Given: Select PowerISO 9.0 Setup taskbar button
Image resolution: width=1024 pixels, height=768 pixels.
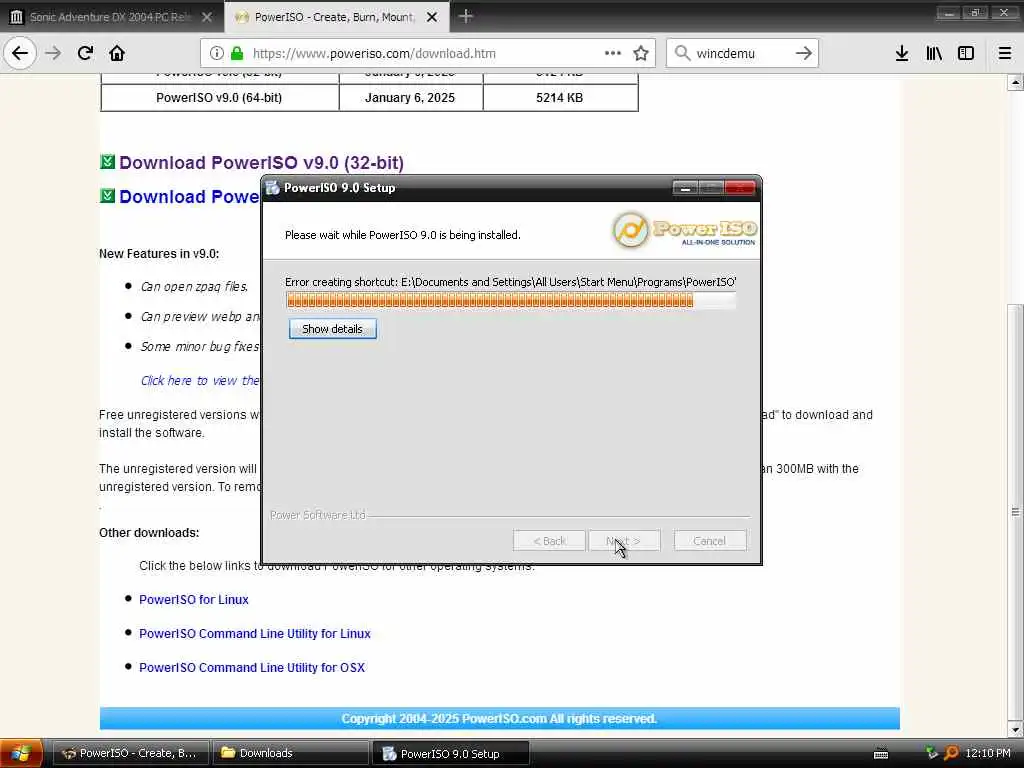Looking at the screenshot, I should coord(450,753).
